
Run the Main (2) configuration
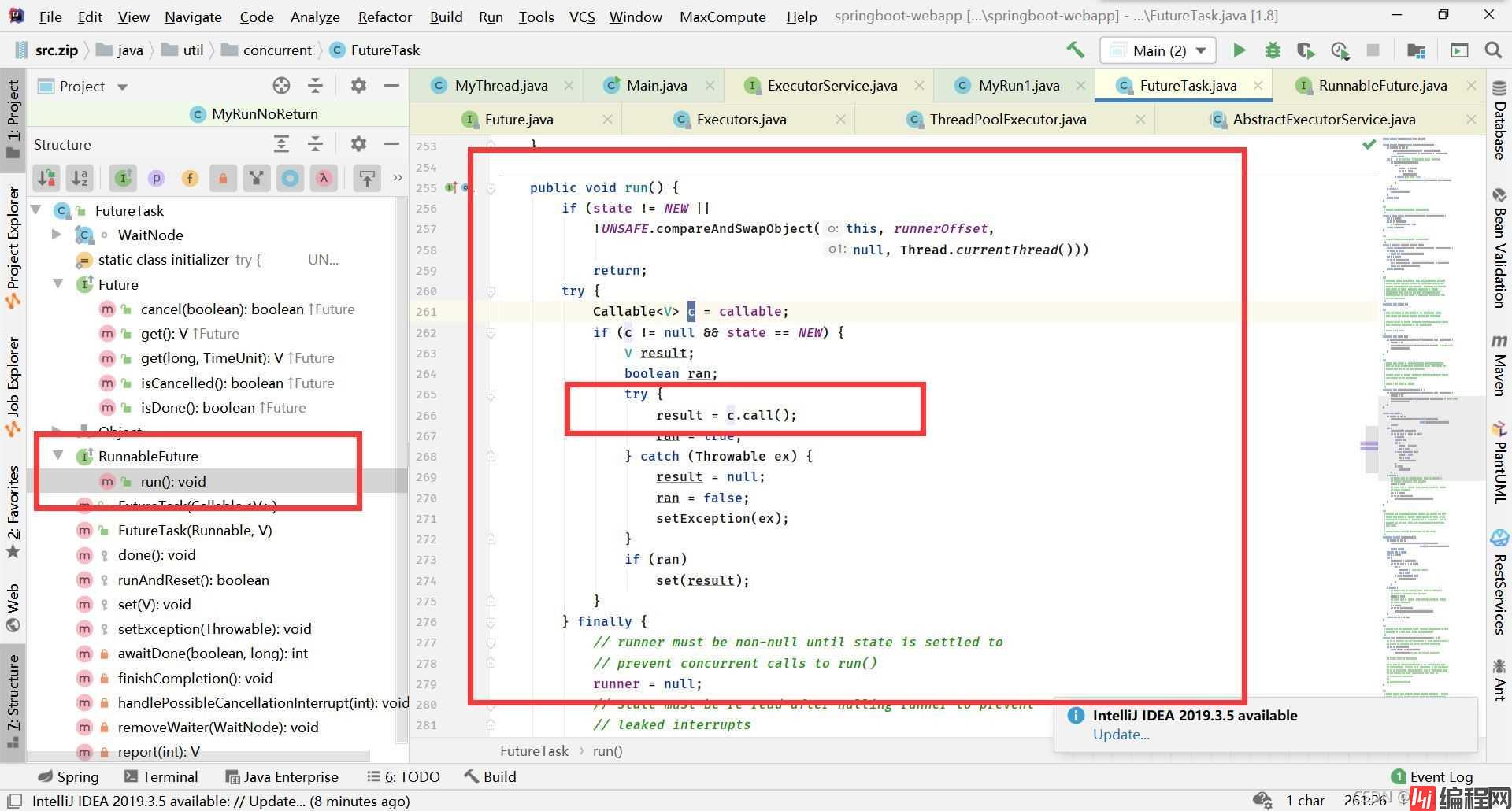[x=1239, y=50]
